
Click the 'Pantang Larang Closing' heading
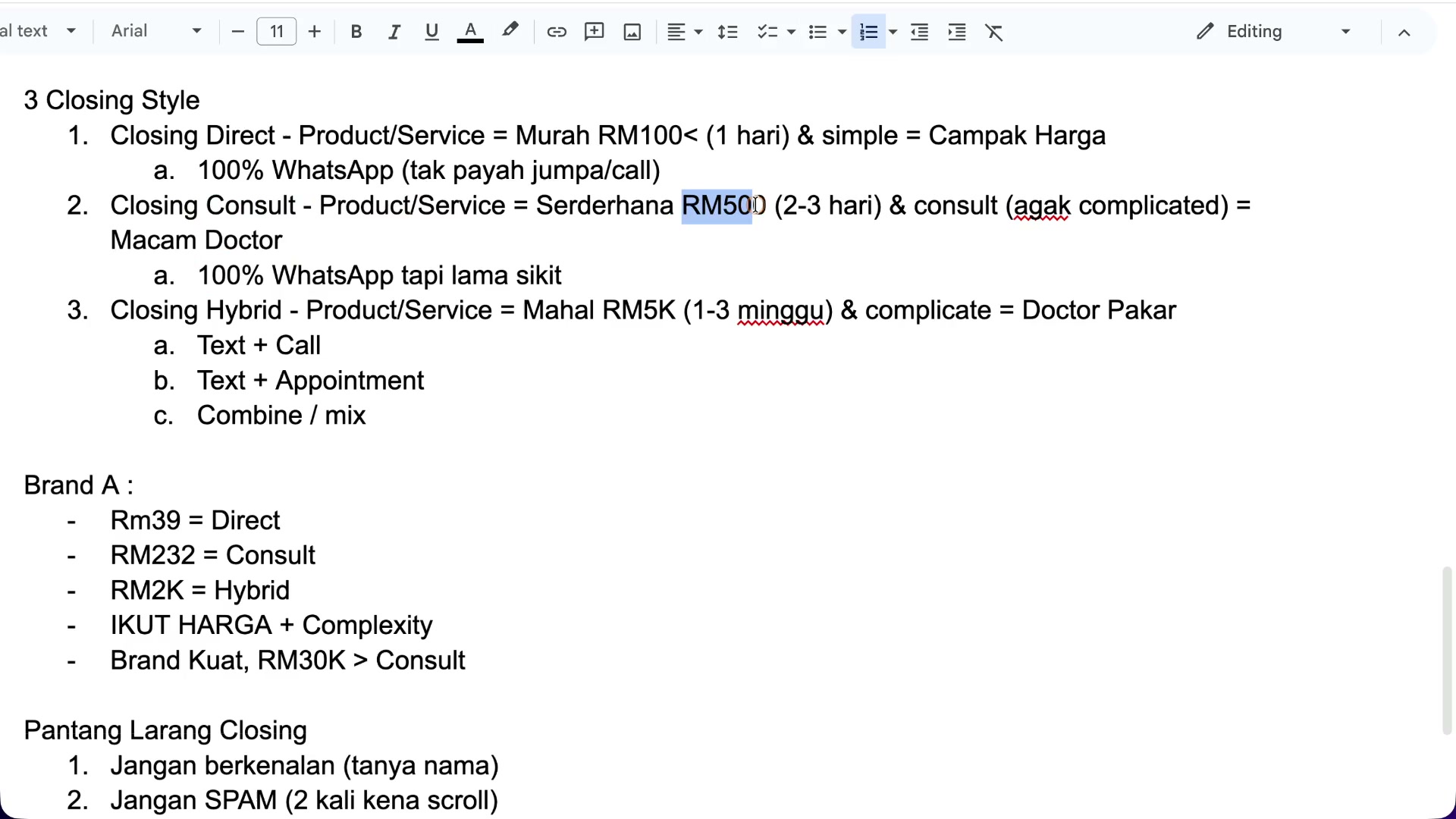165,730
